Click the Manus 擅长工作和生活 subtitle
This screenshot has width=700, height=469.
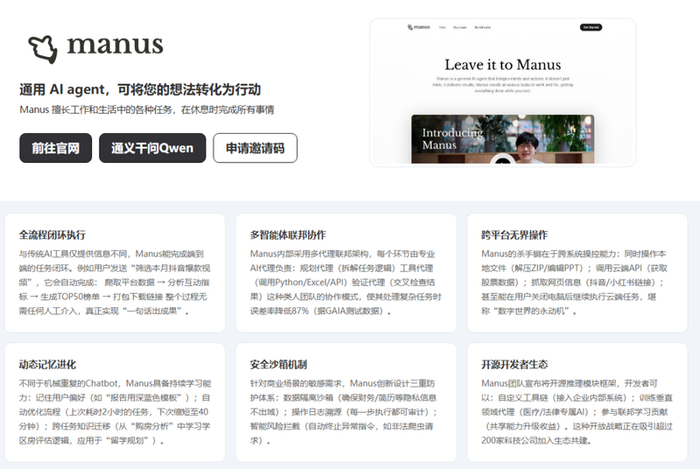coord(146,110)
